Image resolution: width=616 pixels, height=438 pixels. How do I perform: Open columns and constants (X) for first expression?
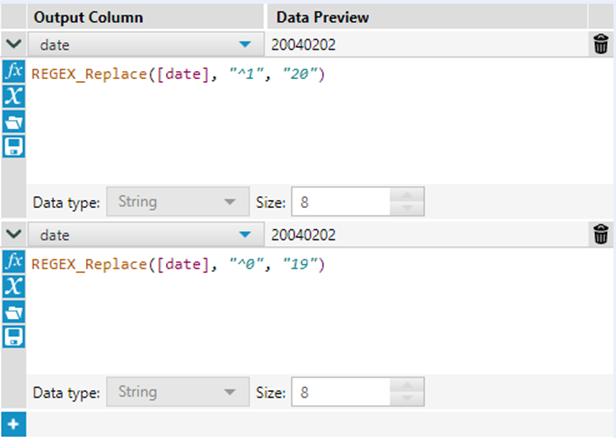click(14, 97)
